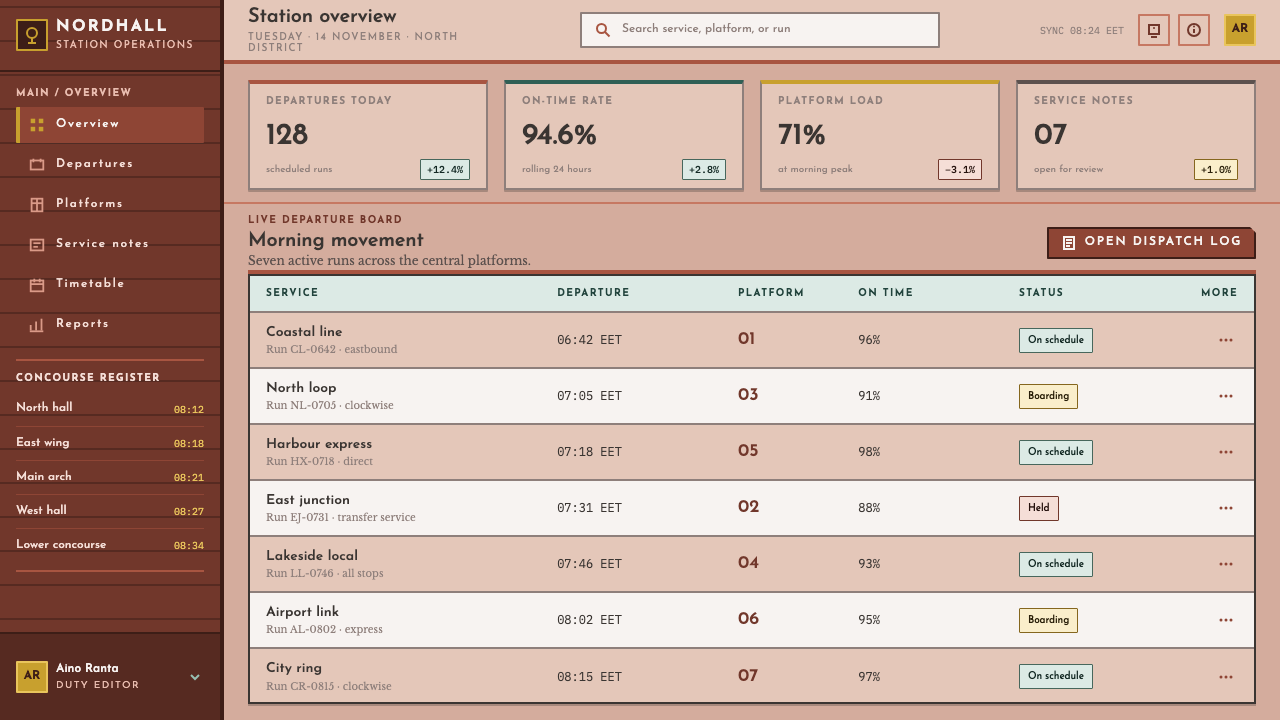Screen dimensions: 1280x720
Task: Open the Departures Today card
Action: (368, 136)
